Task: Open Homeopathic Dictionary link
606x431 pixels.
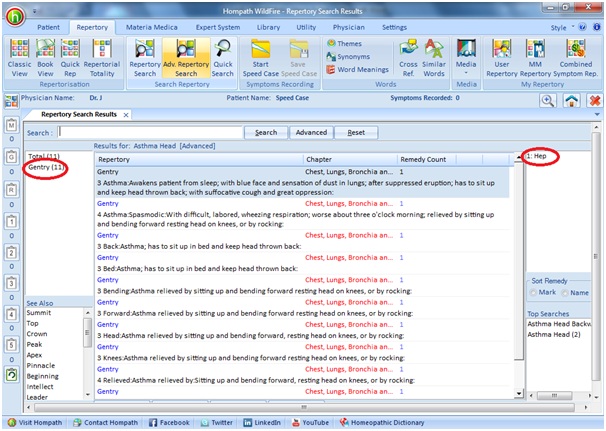Action: (382, 422)
